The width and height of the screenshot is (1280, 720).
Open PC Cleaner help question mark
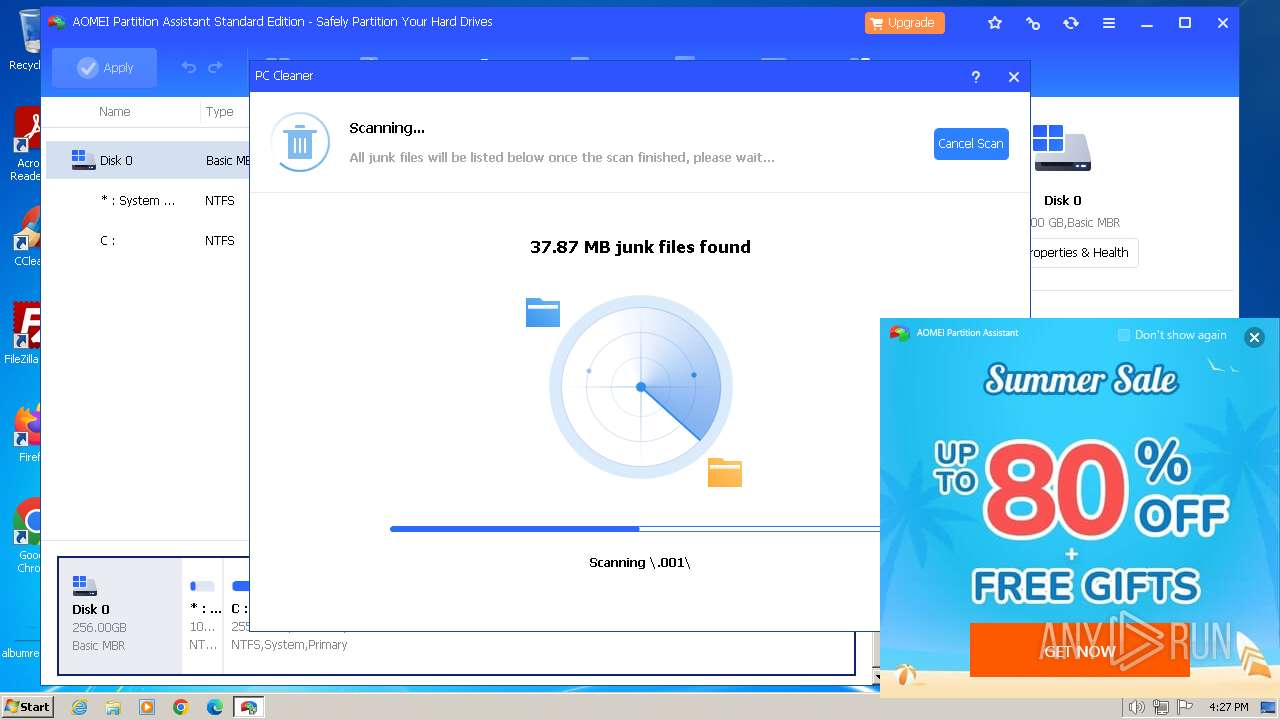pos(976,76)
